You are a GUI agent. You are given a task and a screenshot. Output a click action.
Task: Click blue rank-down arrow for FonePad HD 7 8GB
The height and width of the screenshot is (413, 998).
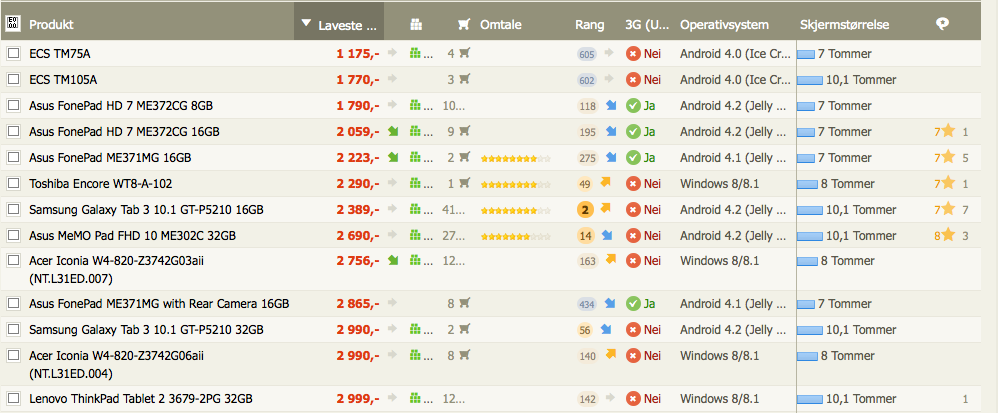click(x=611, y=105)
